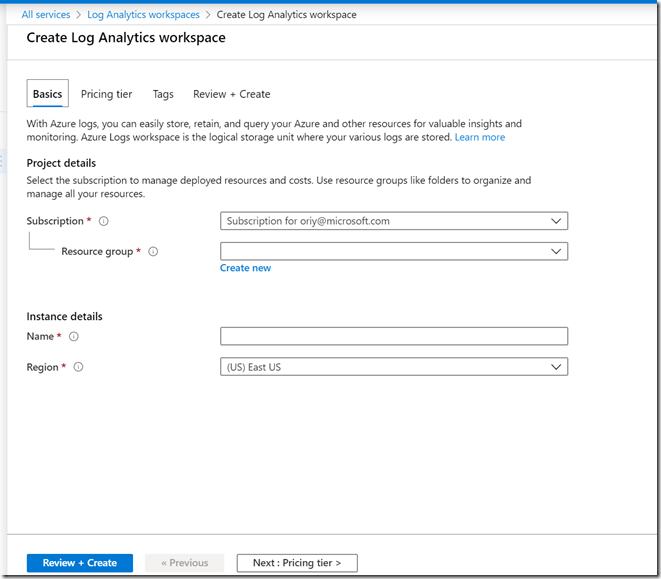Click the Create Log Analytics workspace breadcrumb text

point(287,14)
